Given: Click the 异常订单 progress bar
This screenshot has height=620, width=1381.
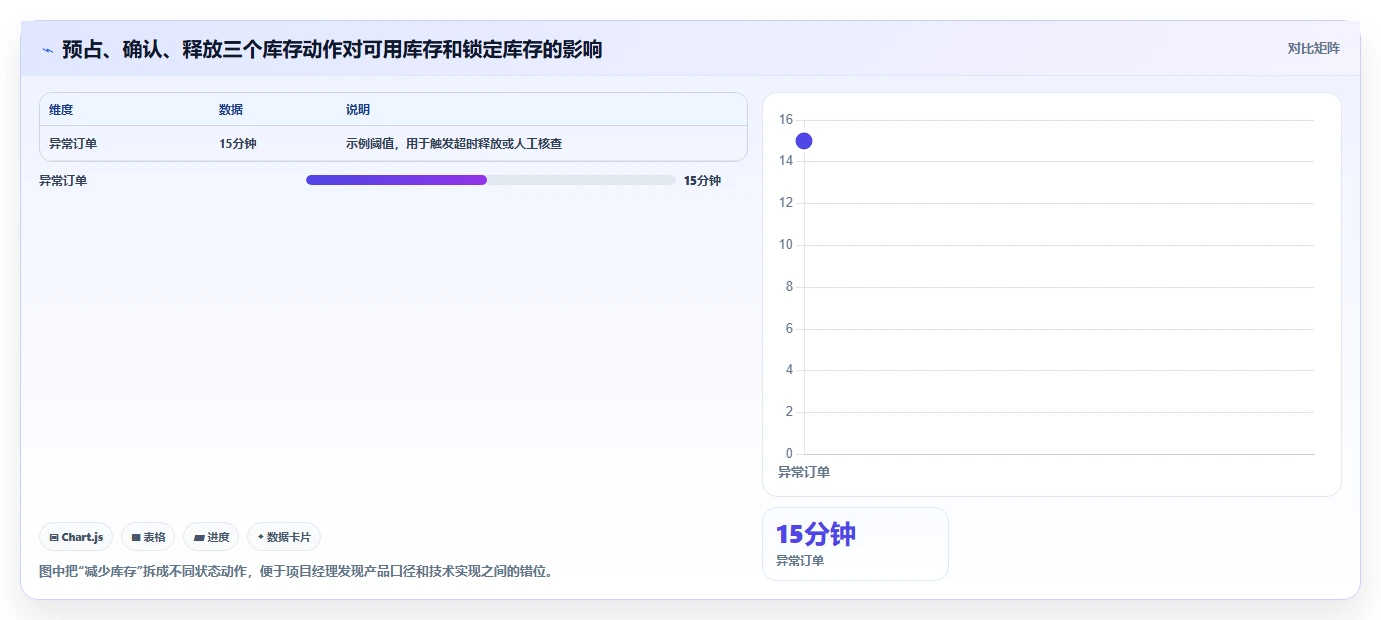Looking at the screenshot, I should point(491,180).
